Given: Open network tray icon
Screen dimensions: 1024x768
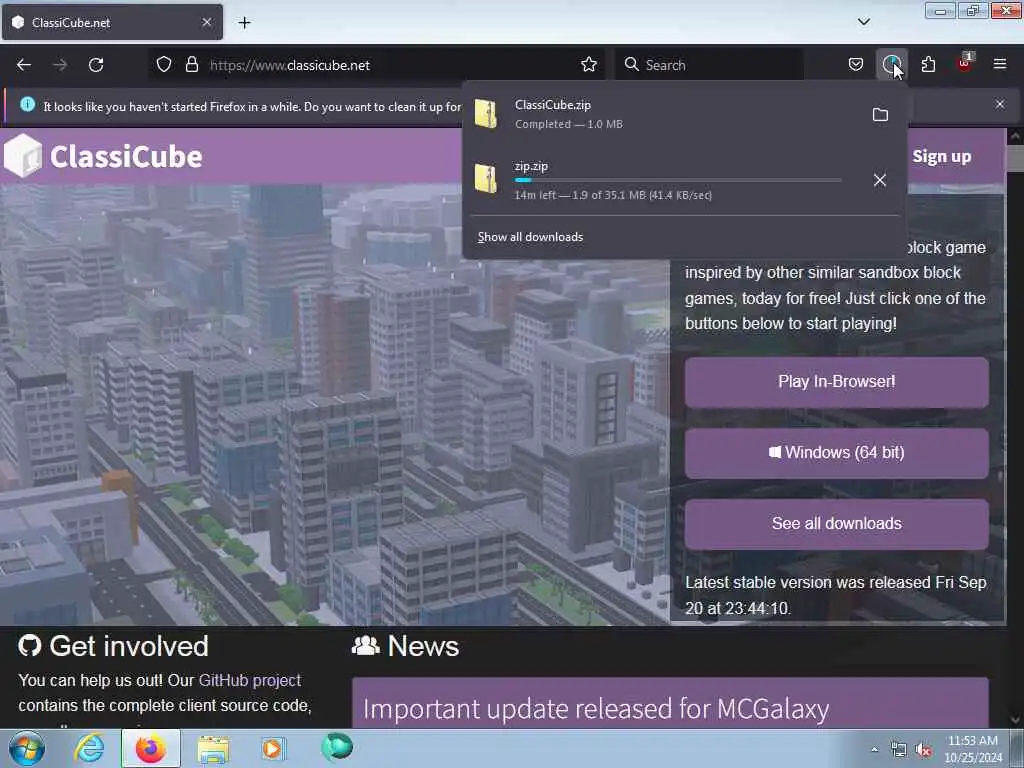Looking at the screenshot, I should pos(899,750).
